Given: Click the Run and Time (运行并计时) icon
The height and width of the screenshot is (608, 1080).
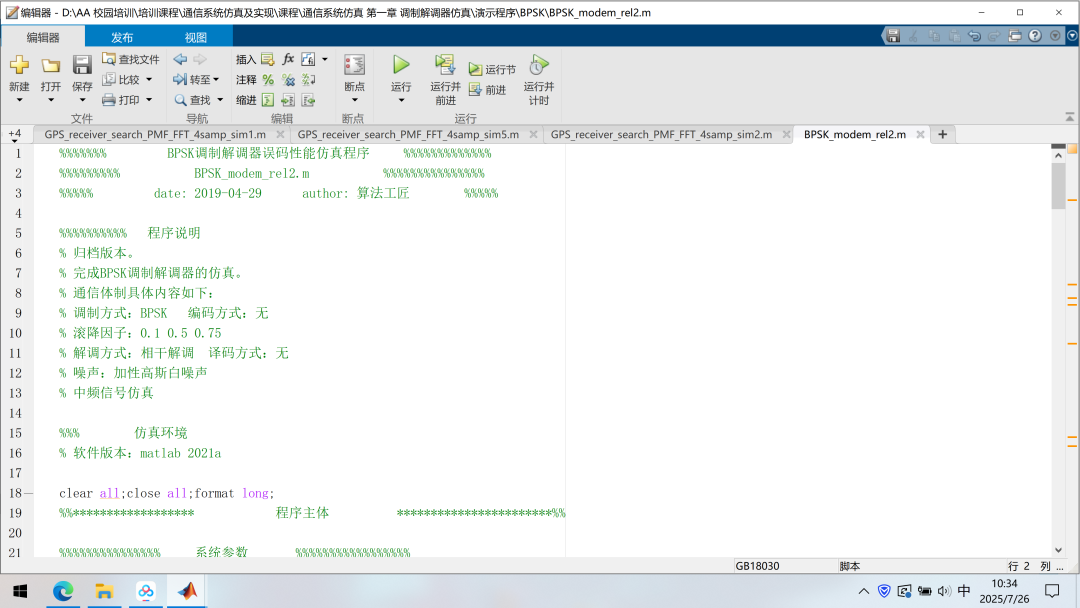Looking at the screenshot, I should [538, 66].
